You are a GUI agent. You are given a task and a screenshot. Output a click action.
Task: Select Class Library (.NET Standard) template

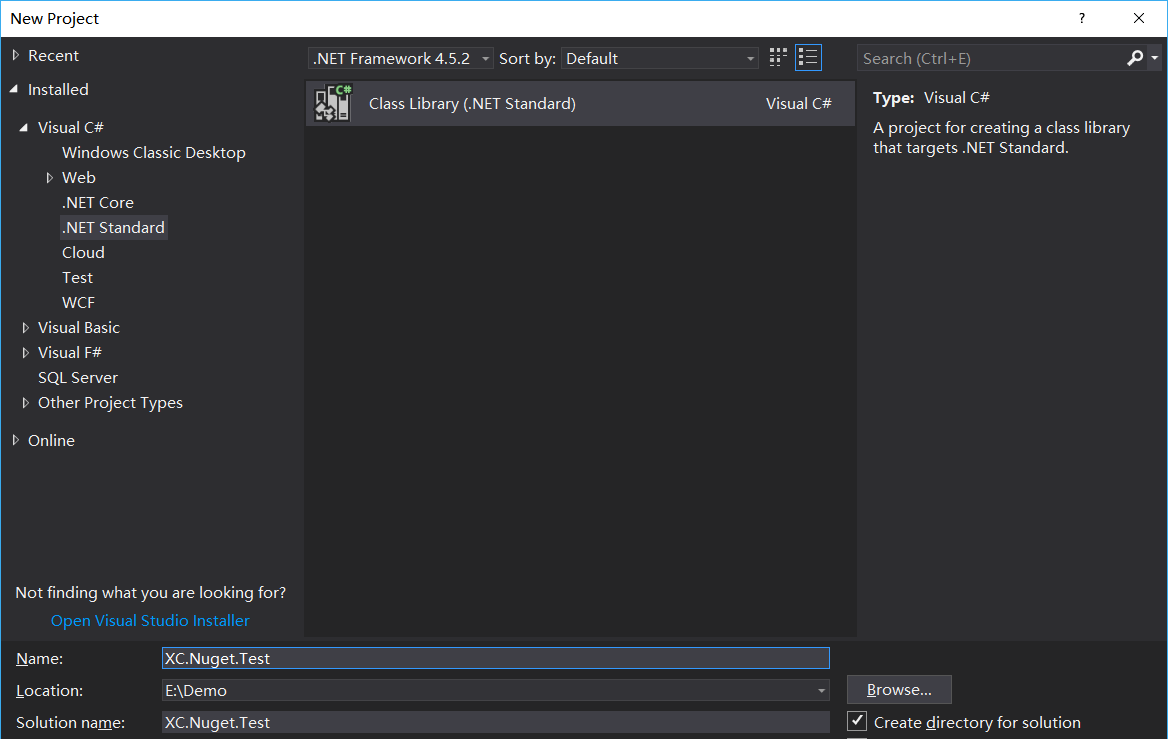pos(580,104)
